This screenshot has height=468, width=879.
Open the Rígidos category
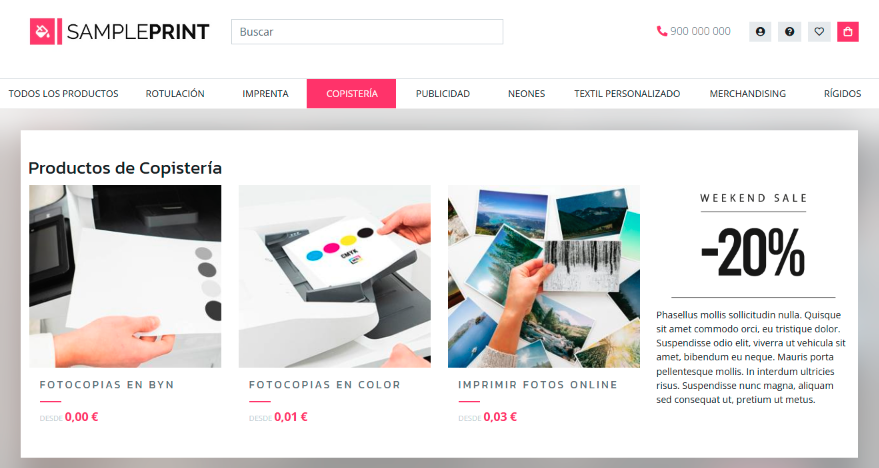coord(842,94)
